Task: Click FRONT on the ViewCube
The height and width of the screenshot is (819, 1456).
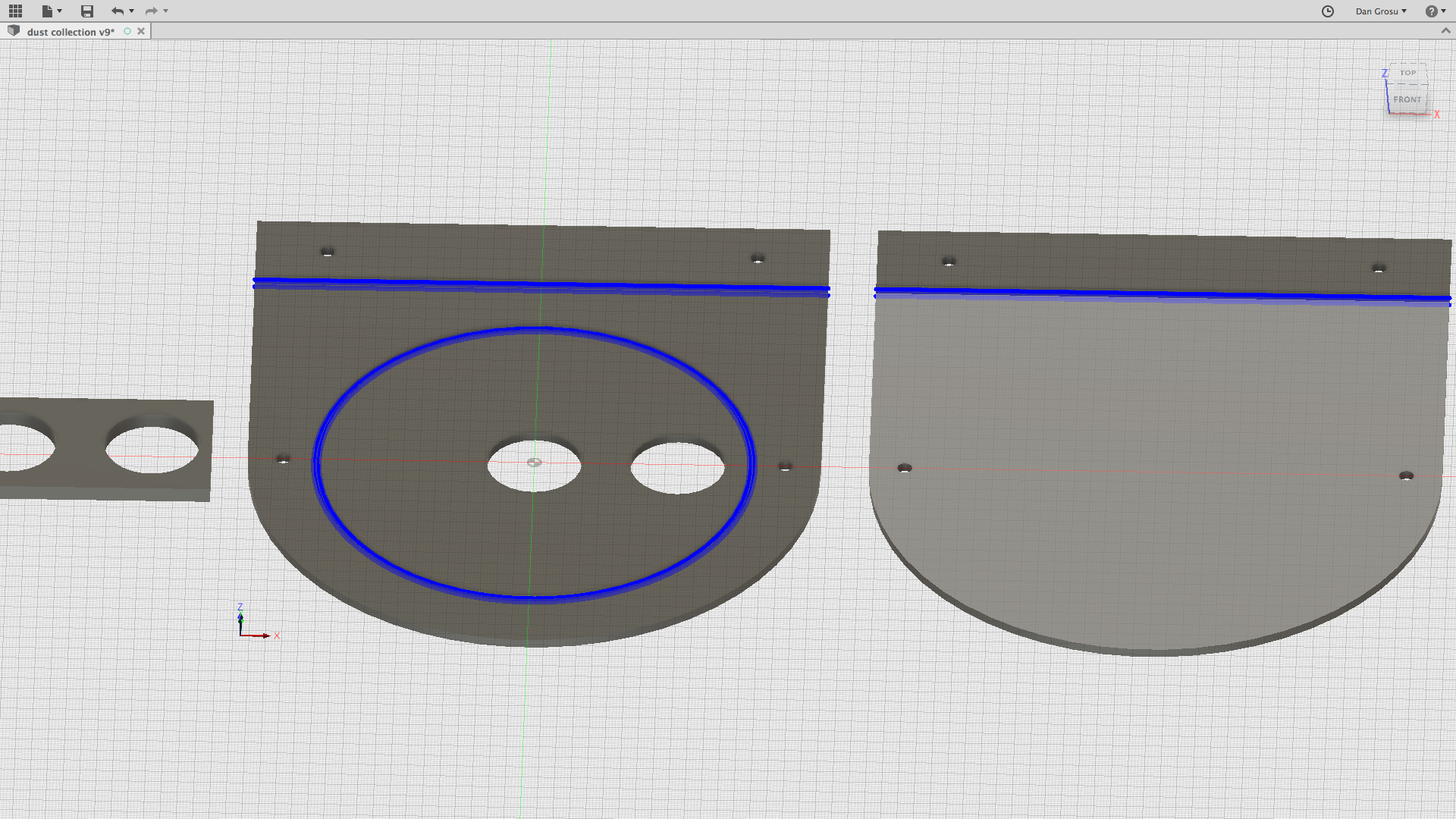Action: [x=1407, y=99]
